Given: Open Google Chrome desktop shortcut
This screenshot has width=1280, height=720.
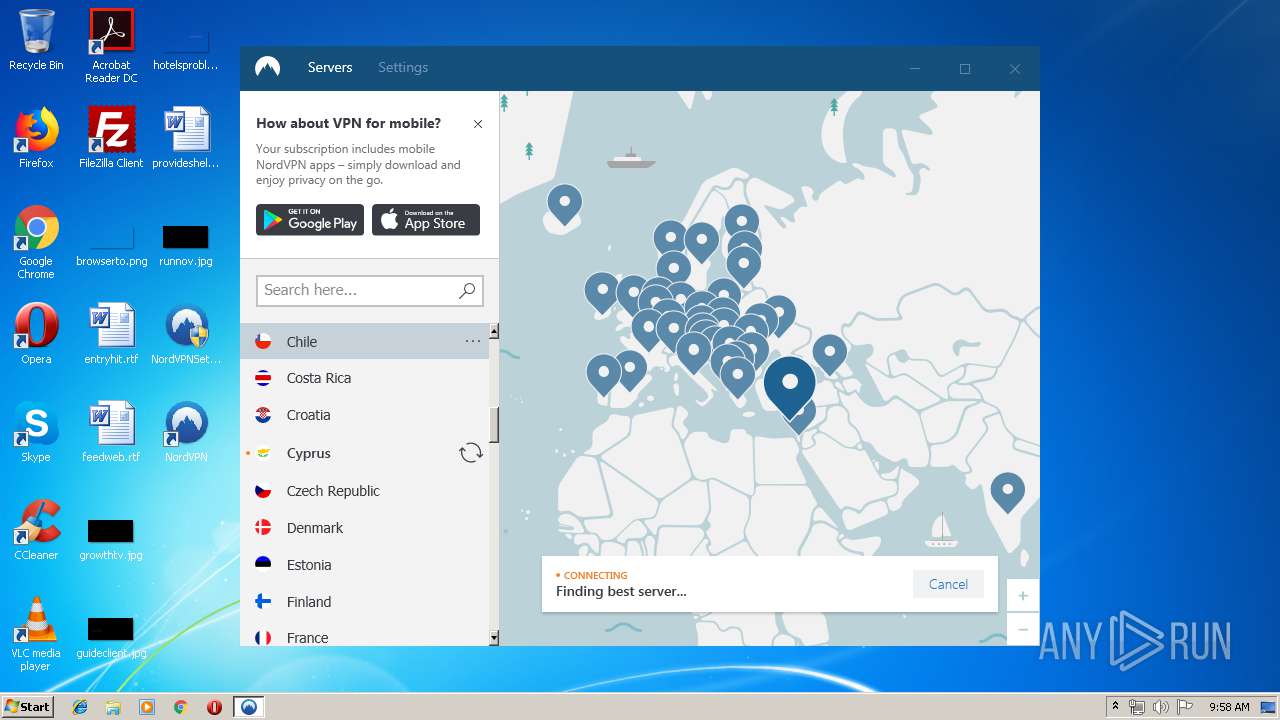Looking at the screenshot, I should 36,242.
